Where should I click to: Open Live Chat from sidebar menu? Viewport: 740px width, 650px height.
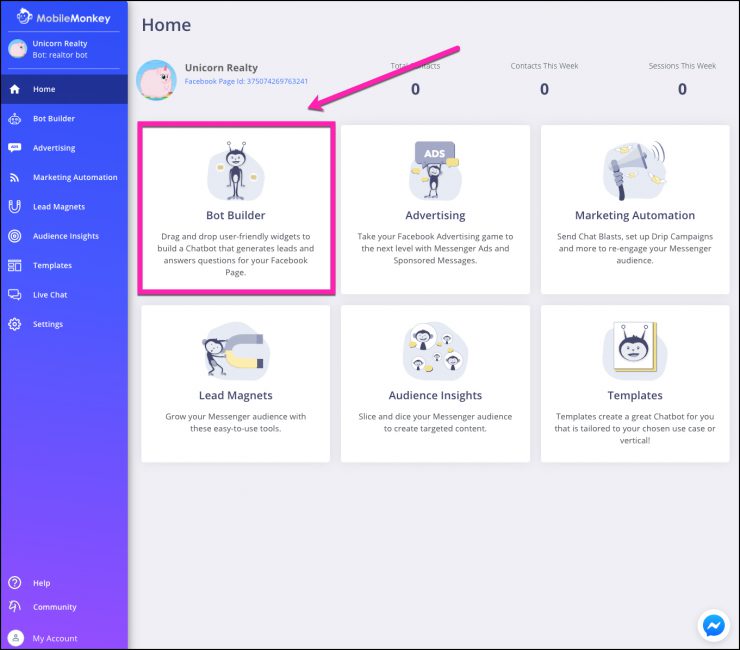[x=64, y=295]
